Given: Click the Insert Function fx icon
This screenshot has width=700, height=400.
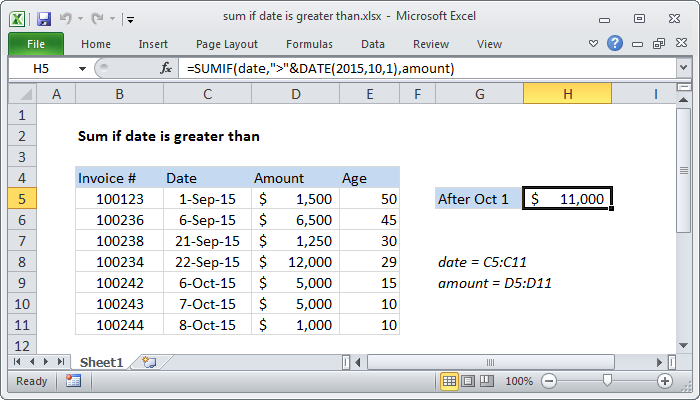Looking at the screenshot, I should (166, 68).
